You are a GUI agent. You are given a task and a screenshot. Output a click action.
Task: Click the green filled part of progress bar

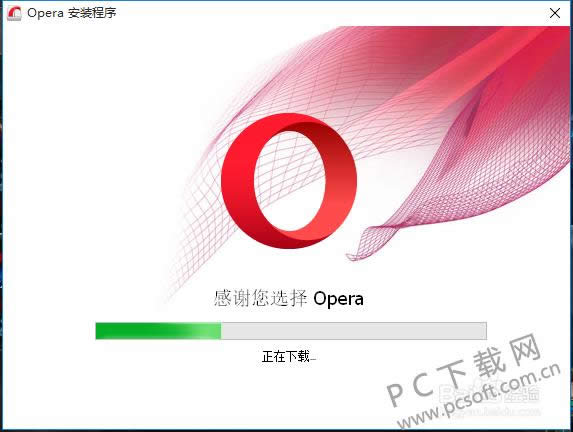pos(158,331)
